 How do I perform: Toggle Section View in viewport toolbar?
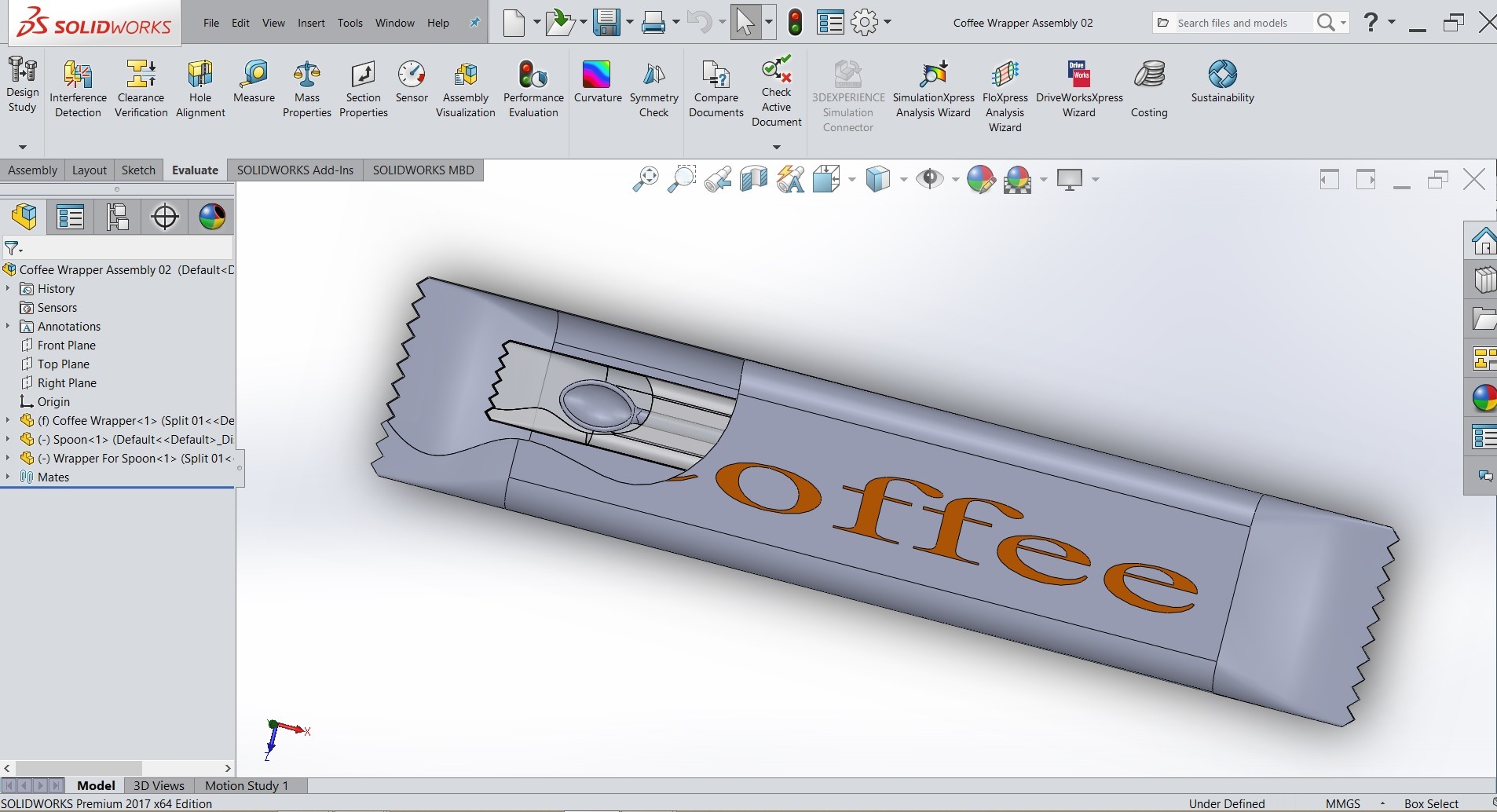click(x=754, y=179)
